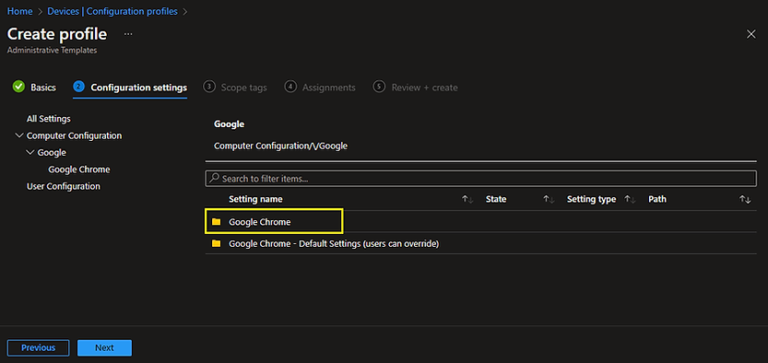Click the Previous button
Image resolution: width=768 pixels, height=363 pixels.
point(38,348)
